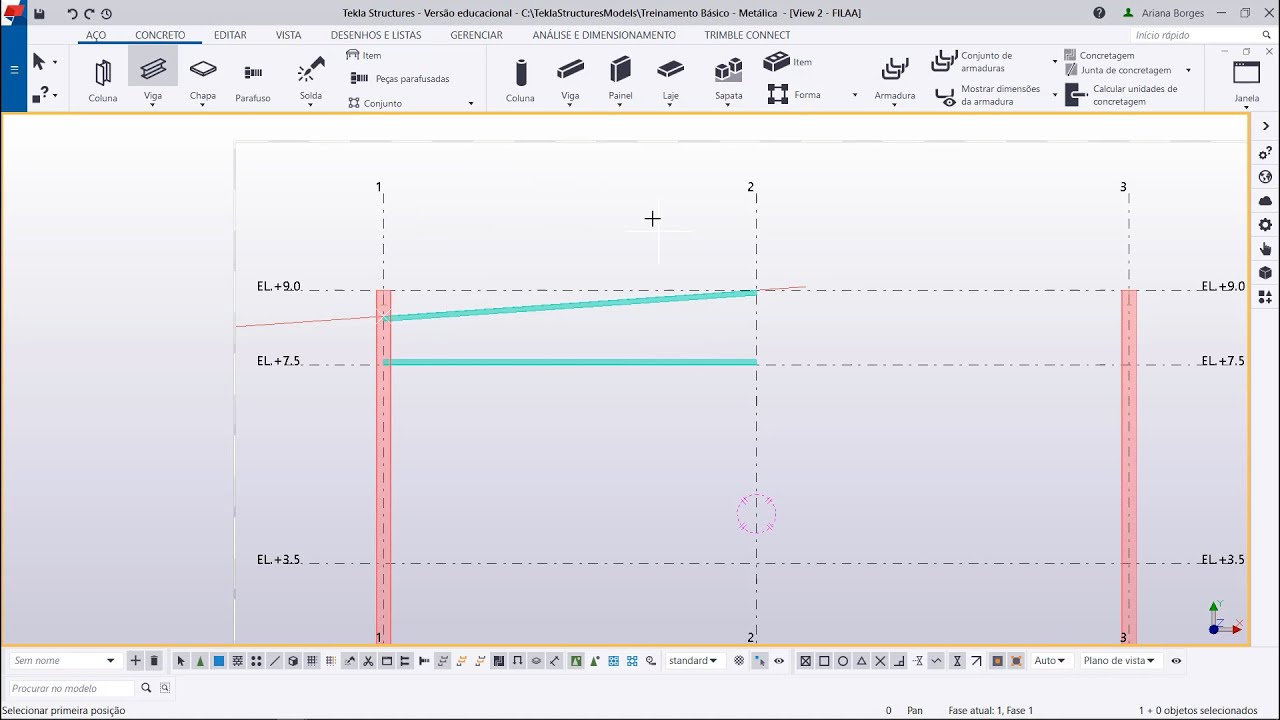Click Calcular unidades de concretagem

tap(1122, 95)
